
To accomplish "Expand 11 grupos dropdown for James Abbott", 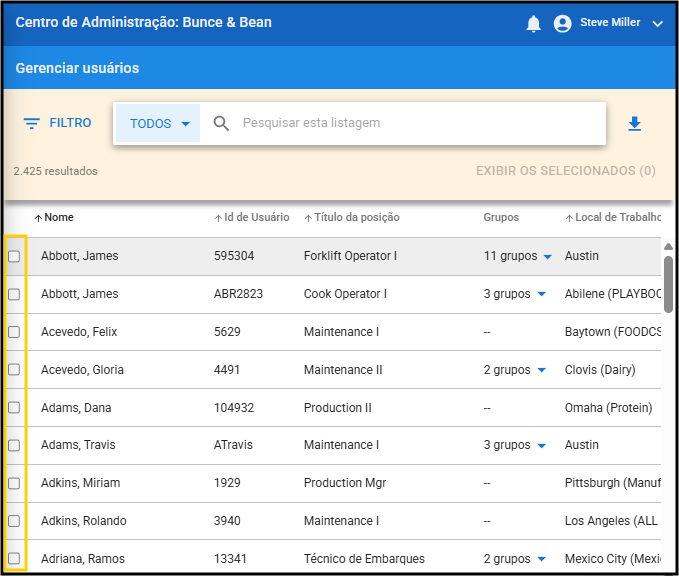I will pos(547,257).
